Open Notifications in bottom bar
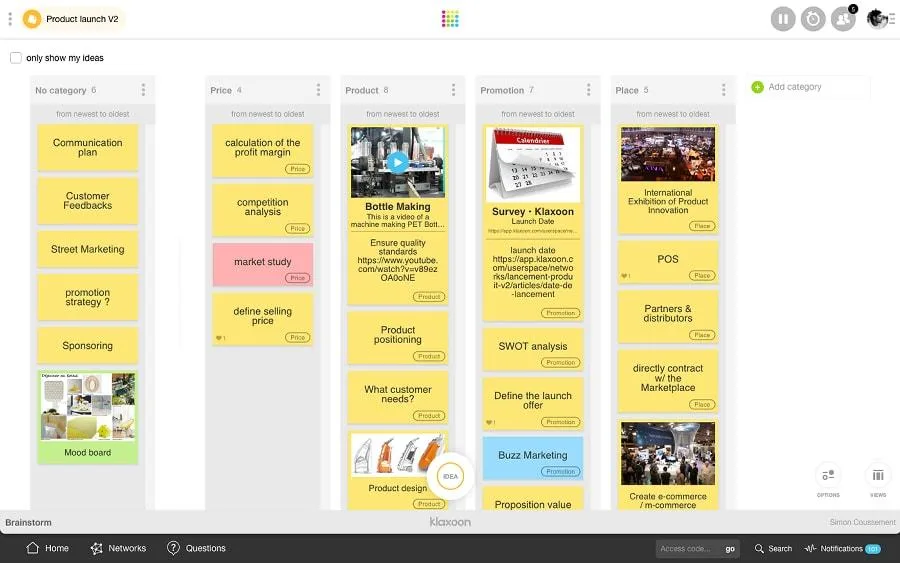Screen dimensions: 900x563 click(x=842, y=549)
